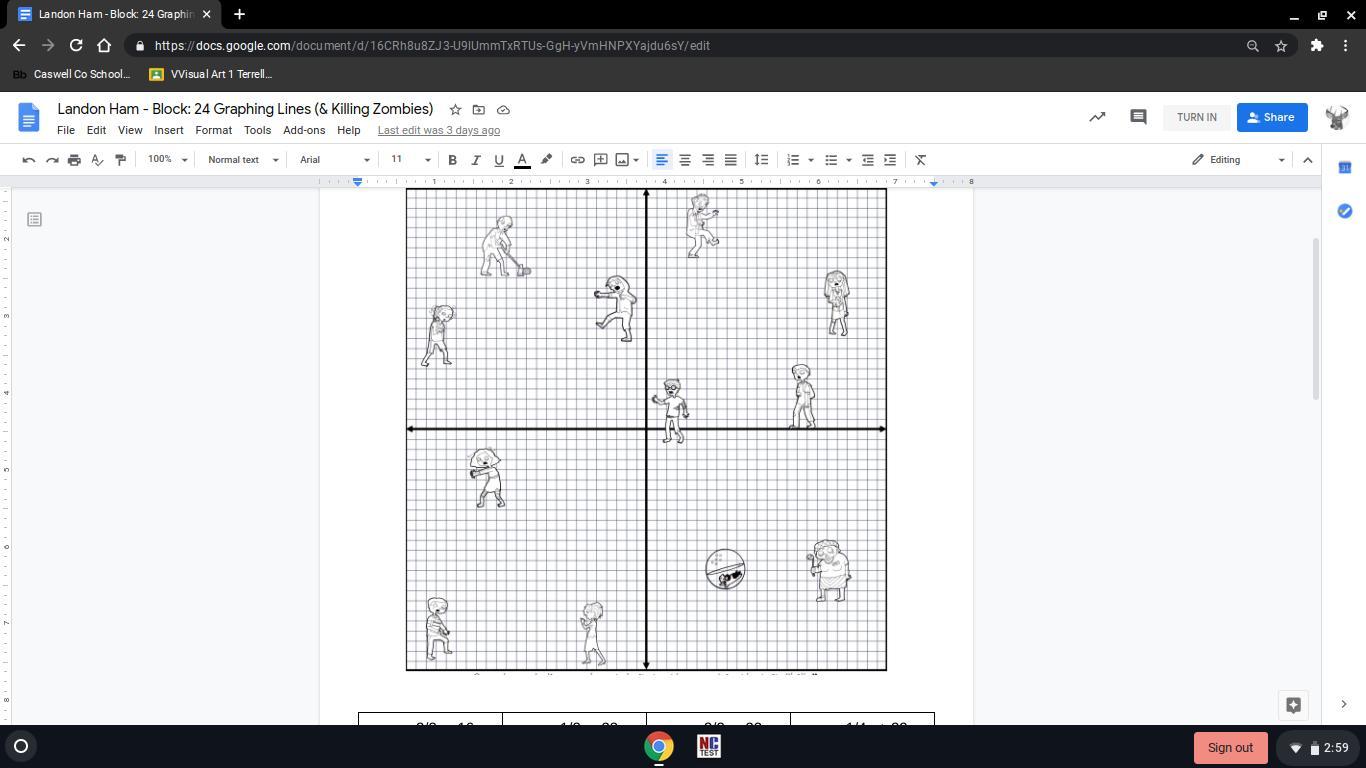
Task: Expand the Normal text style dropdown
Action: (242, 160)
